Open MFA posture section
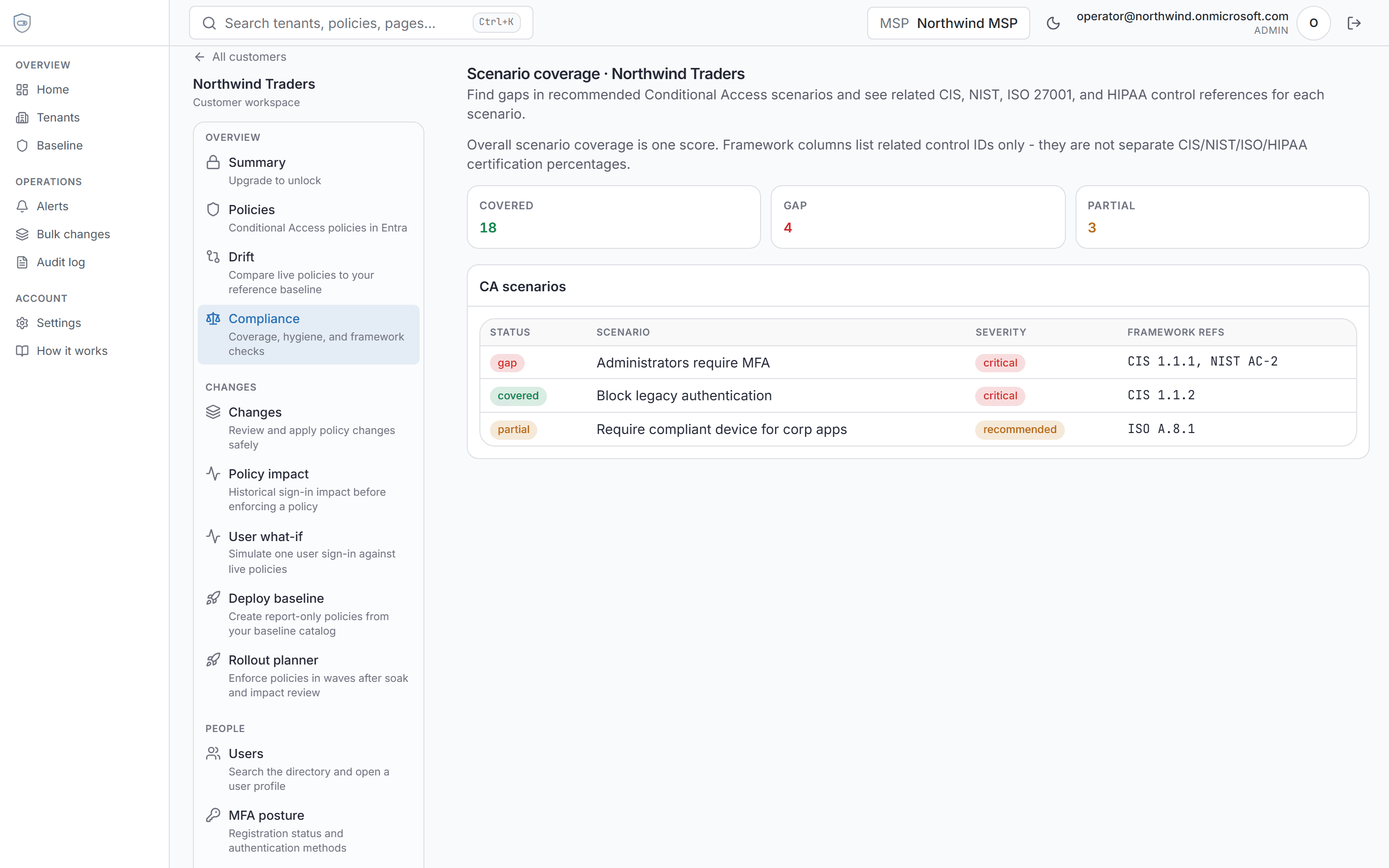 (308, 831)
